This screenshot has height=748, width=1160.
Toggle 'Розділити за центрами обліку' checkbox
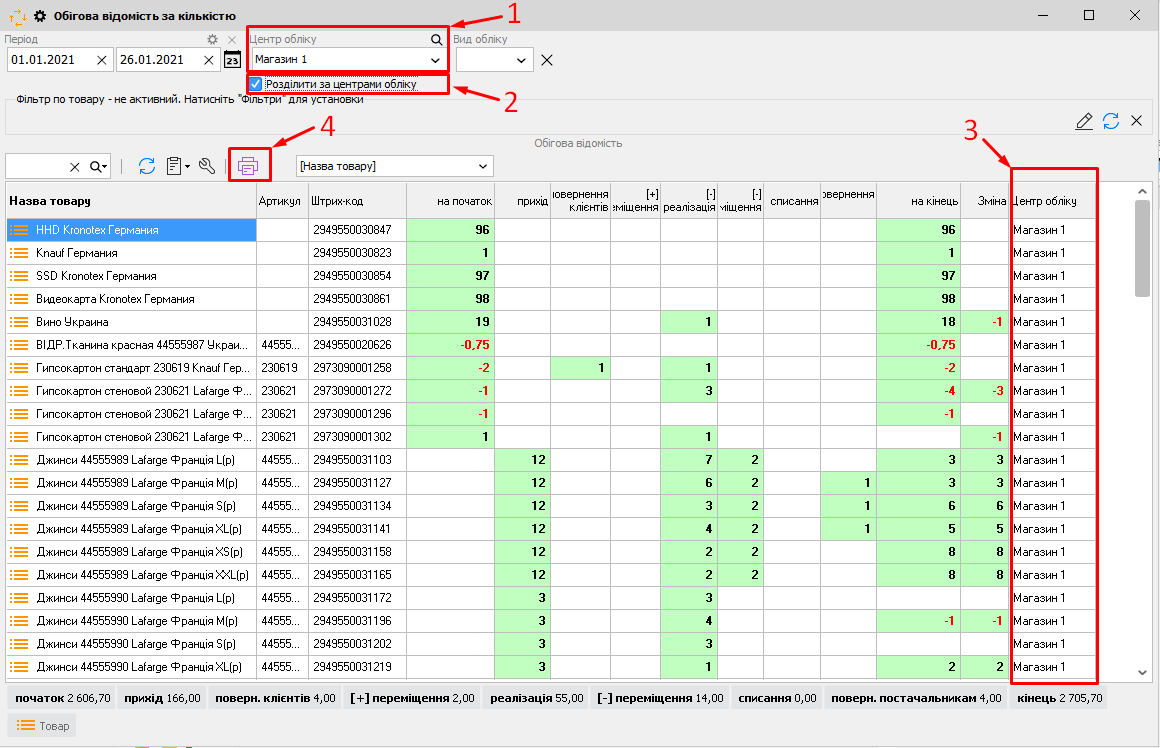[257, 84]
